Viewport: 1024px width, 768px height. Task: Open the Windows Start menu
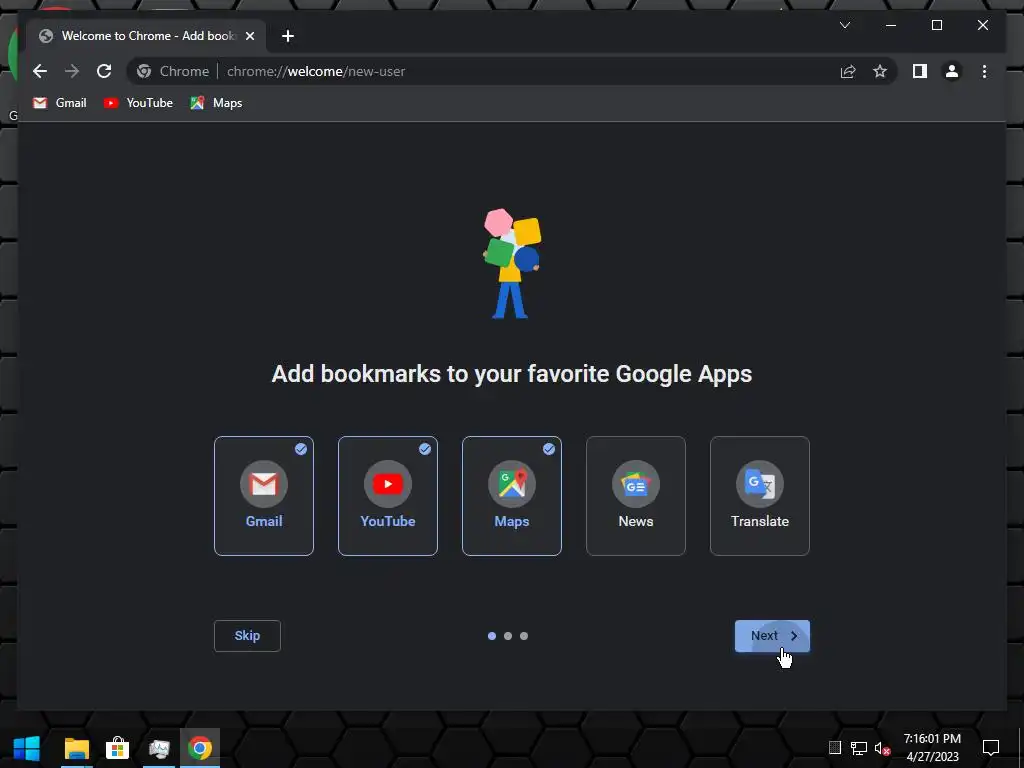coord(27,748)
